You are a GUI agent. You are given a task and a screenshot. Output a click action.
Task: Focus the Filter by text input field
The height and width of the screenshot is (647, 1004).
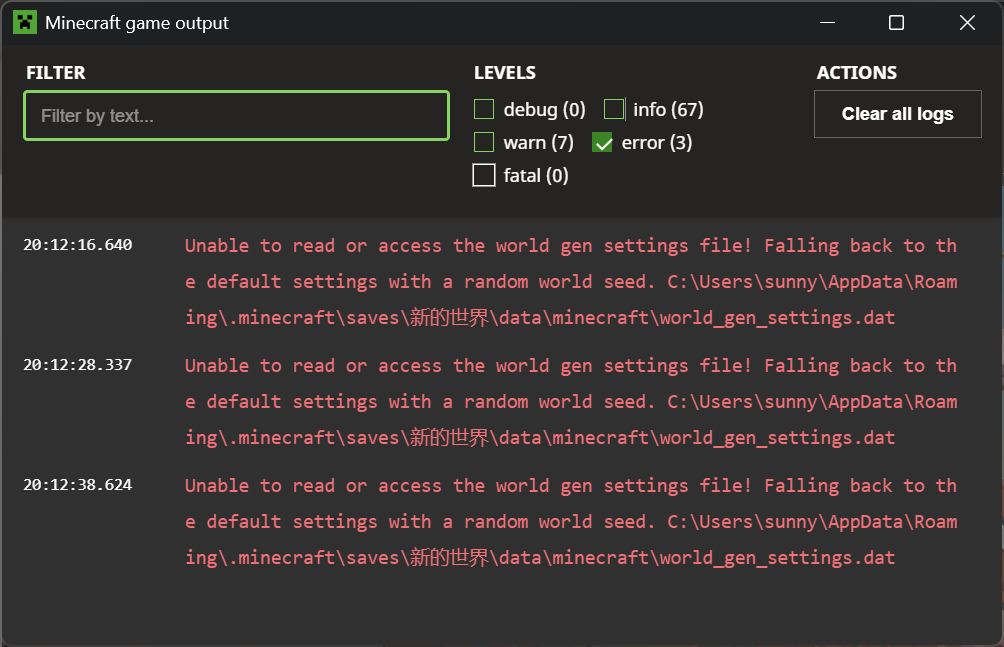(236, 116)
